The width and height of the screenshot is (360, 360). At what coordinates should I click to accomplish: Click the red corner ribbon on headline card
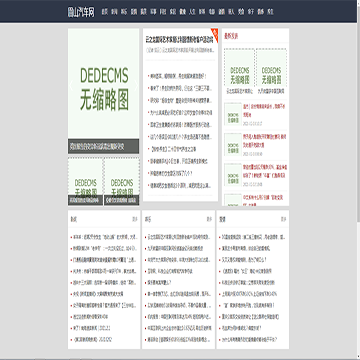[x=215, y=34]
